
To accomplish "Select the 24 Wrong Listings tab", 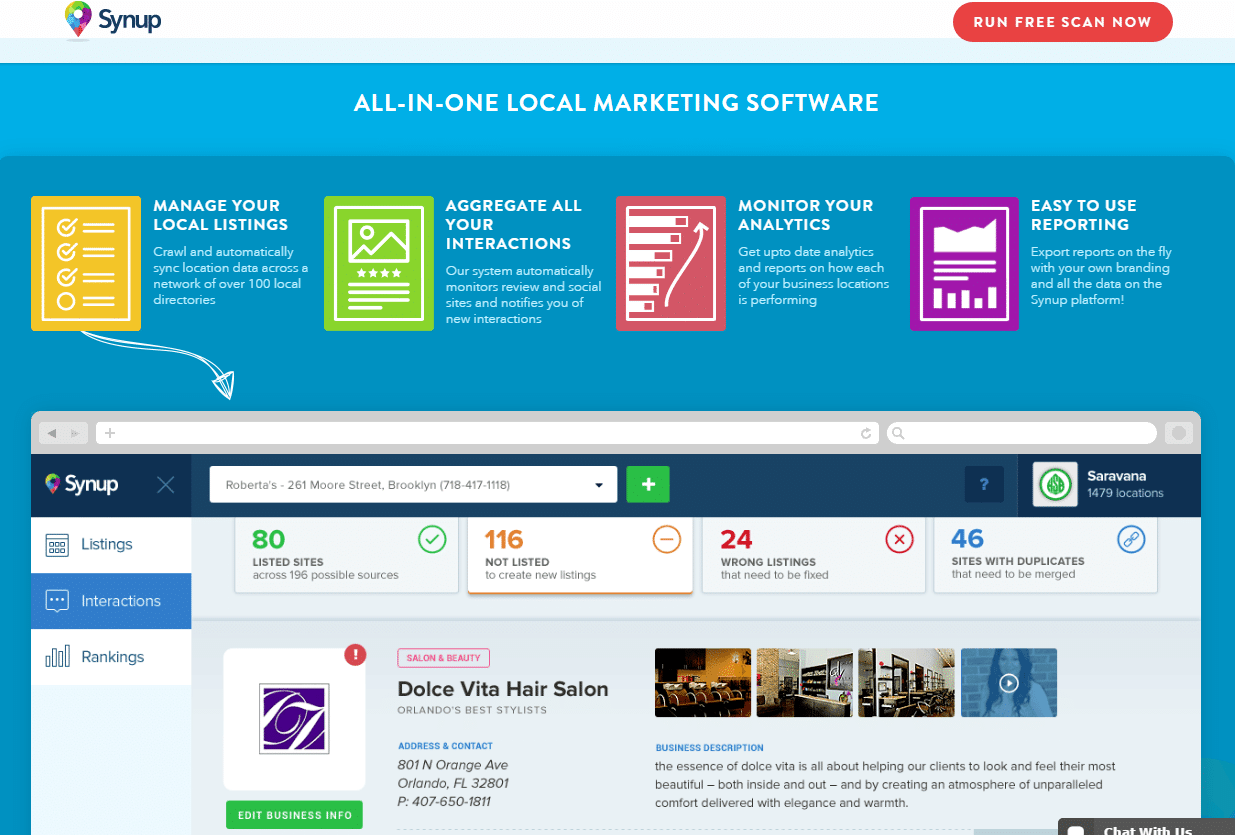I will (814, 554).
